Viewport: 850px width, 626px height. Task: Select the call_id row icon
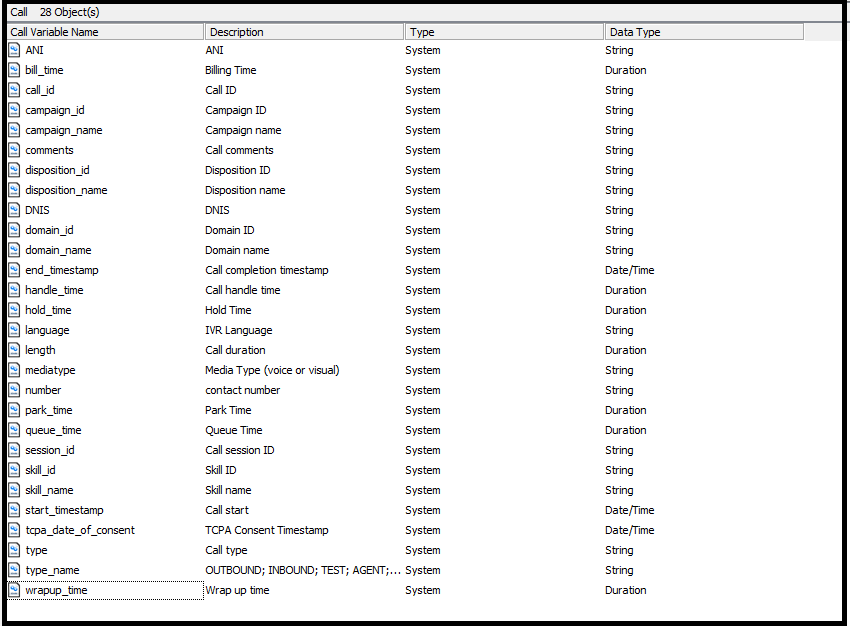[14, 91]
